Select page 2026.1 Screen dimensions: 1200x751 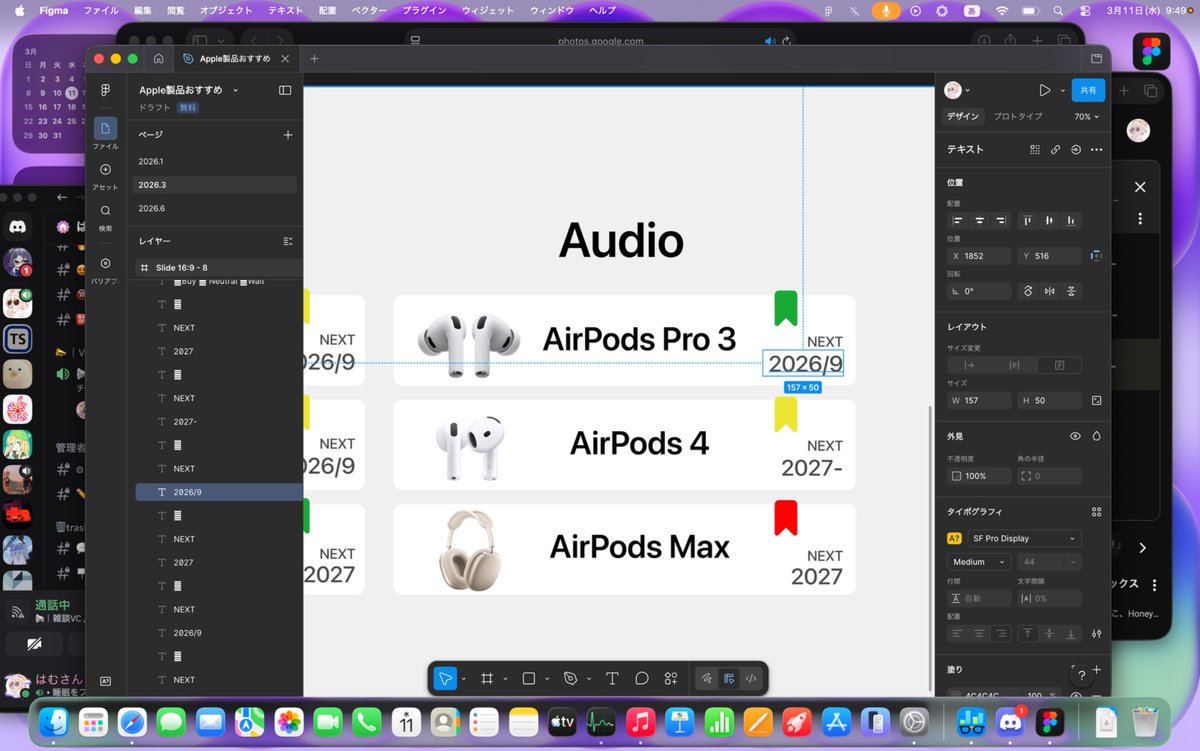click(215, 161)
